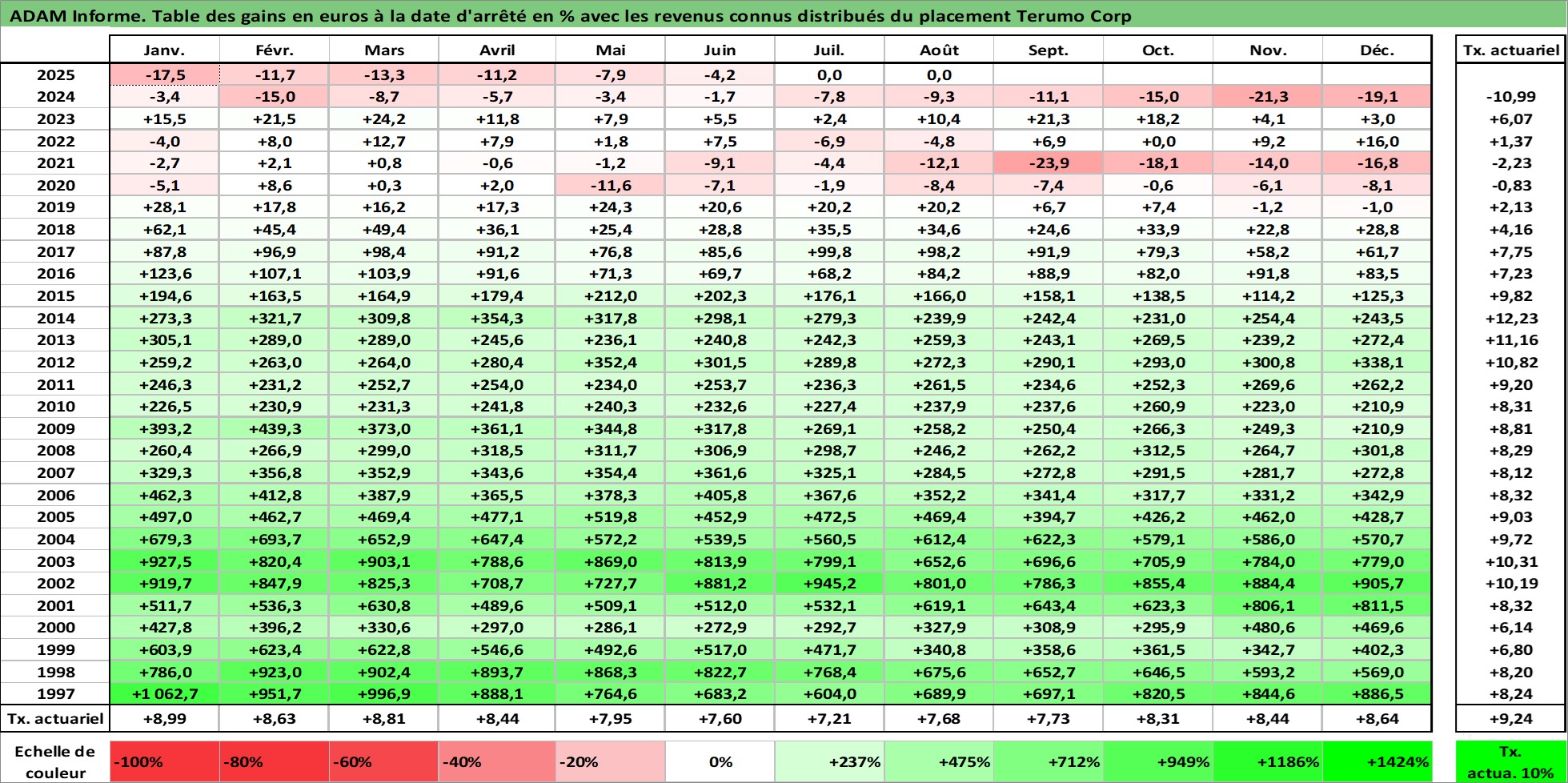Select the 'Juil.' column header
1568x783 pixels.
(829, 50)
